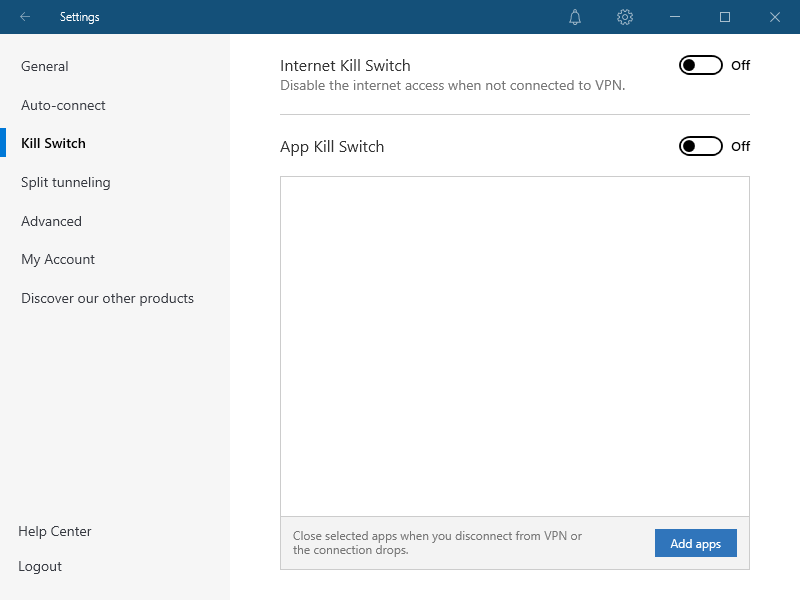Click Logout in the sidebar

coord(40,567)
